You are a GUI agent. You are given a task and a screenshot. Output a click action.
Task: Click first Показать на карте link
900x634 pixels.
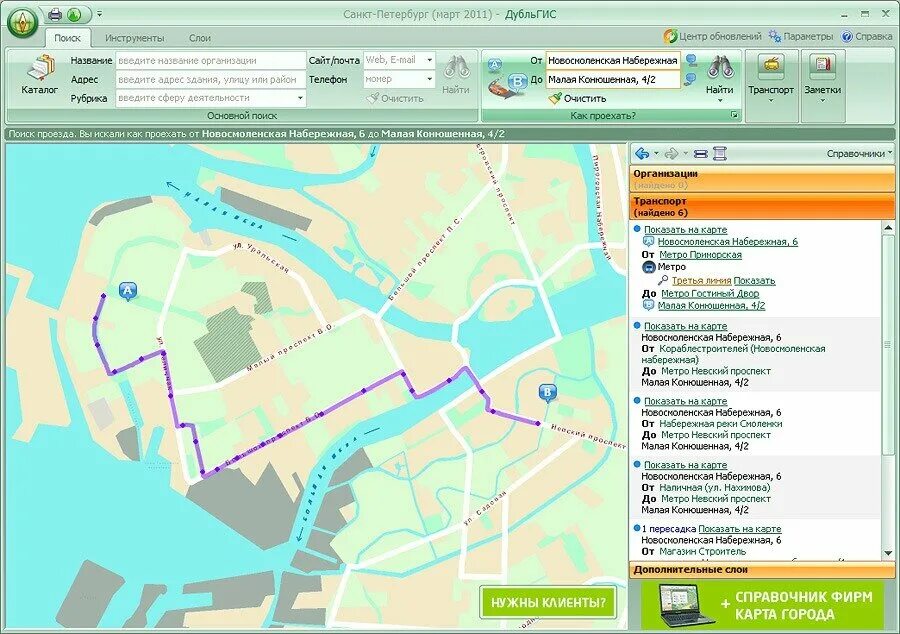point(685,230)
